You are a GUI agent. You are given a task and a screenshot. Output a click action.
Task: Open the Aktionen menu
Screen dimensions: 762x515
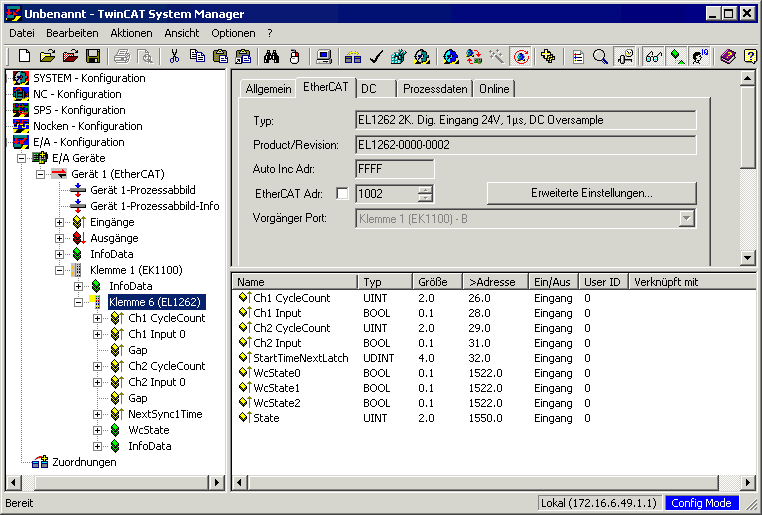131,33
